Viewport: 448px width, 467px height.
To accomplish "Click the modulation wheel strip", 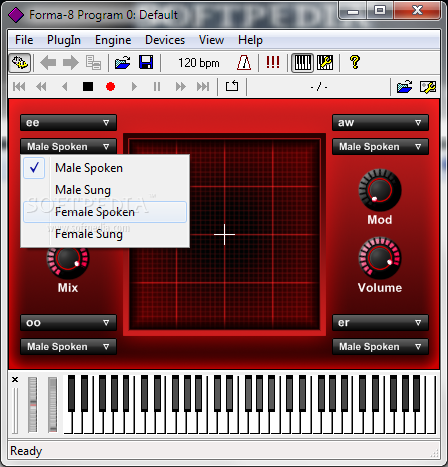I will tap(53, 405).
